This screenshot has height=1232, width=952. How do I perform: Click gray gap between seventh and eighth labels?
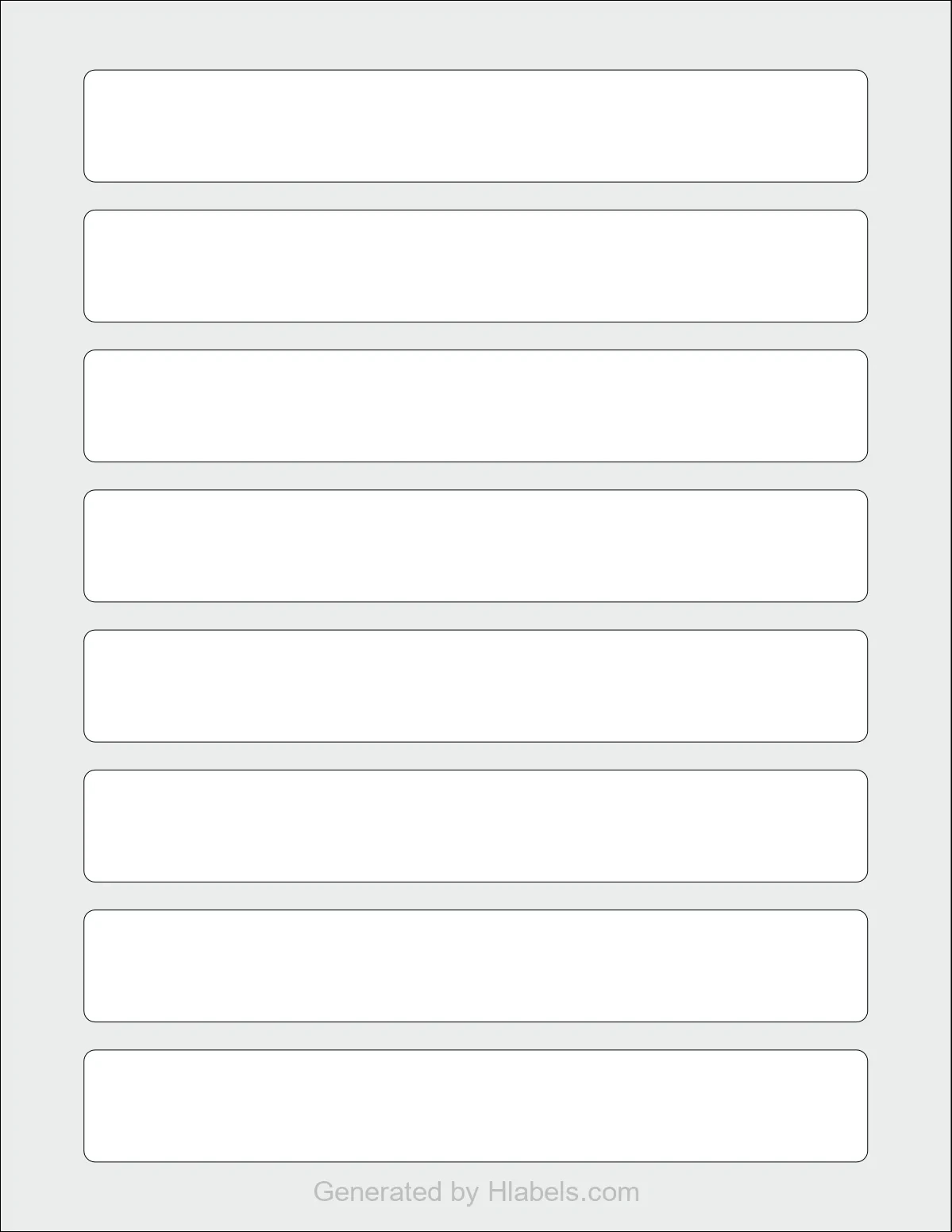pos(476,1036)
